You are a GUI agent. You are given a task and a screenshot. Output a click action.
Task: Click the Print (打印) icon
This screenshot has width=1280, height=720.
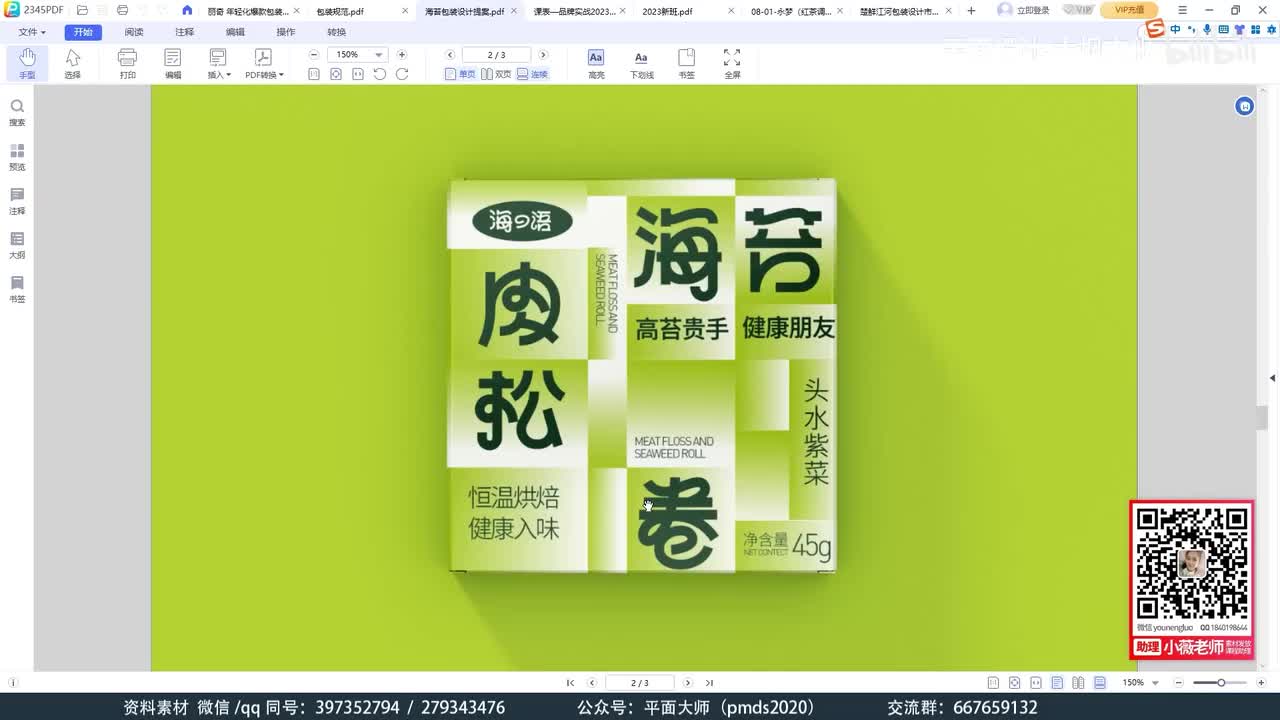coord(127,63)
